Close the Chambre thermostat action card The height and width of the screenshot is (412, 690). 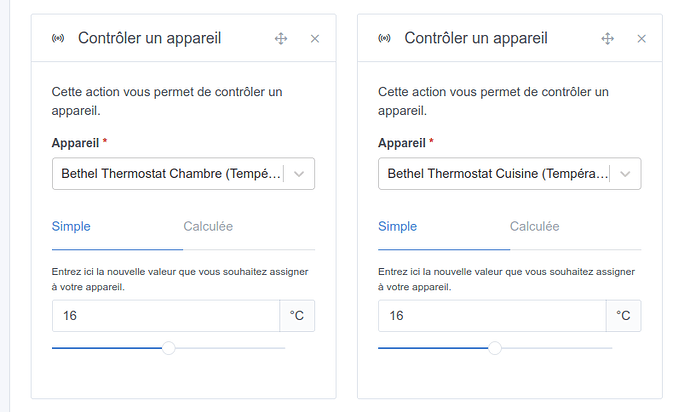[x=315, y=39]
